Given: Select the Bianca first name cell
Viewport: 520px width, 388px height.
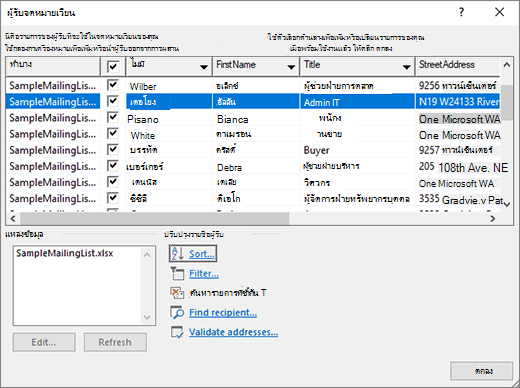Looking at the screenshot, I should click(x=256, y=119).
